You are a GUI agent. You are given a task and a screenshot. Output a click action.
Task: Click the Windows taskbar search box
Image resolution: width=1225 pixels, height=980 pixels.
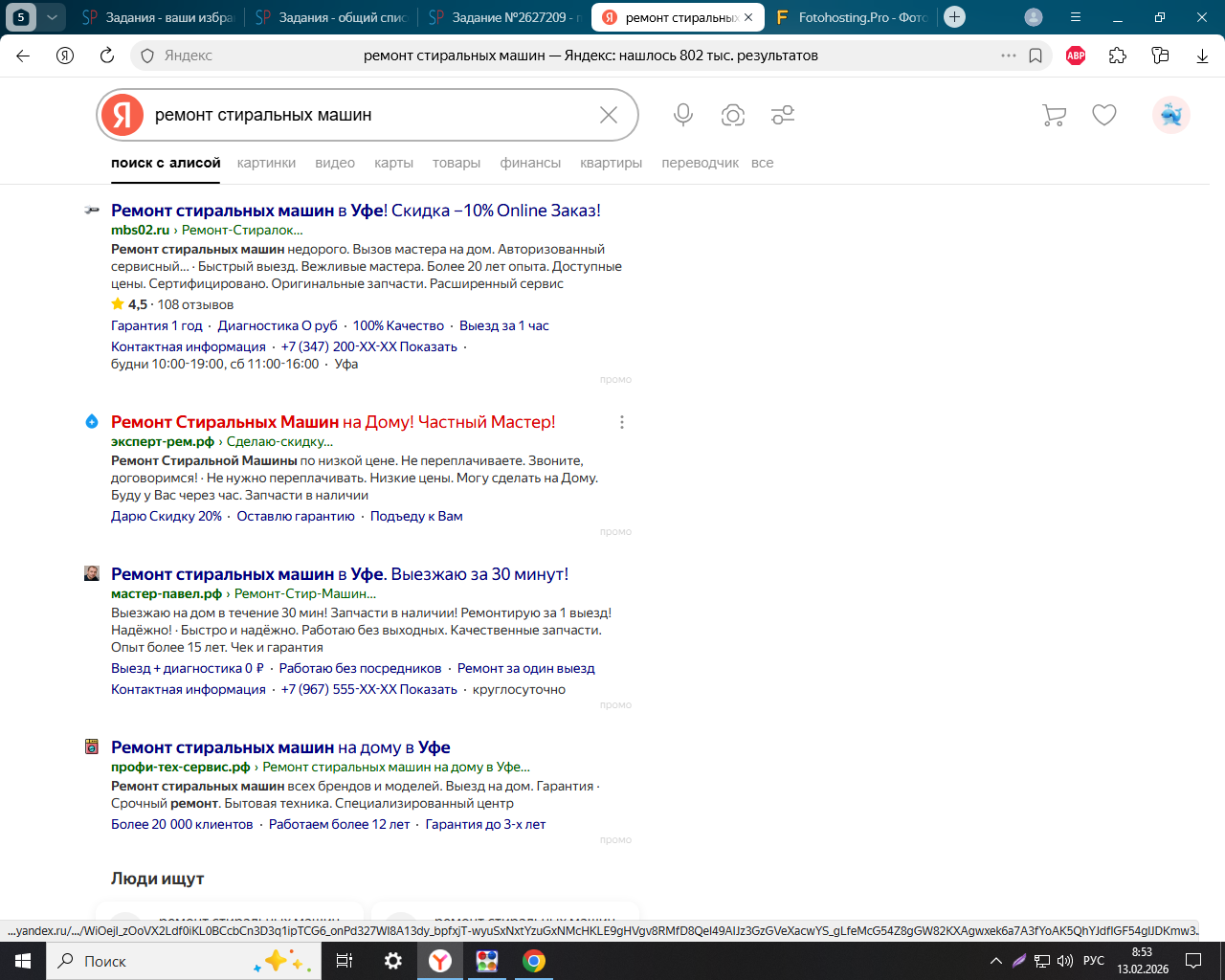point(184,961)
